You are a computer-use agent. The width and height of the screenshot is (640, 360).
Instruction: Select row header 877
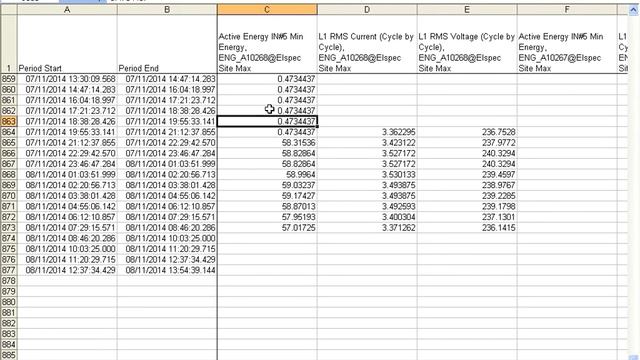(9, 270)
